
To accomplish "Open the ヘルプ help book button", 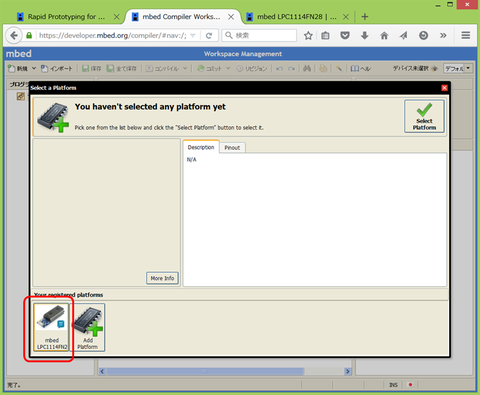I will [x=361, y=68].
